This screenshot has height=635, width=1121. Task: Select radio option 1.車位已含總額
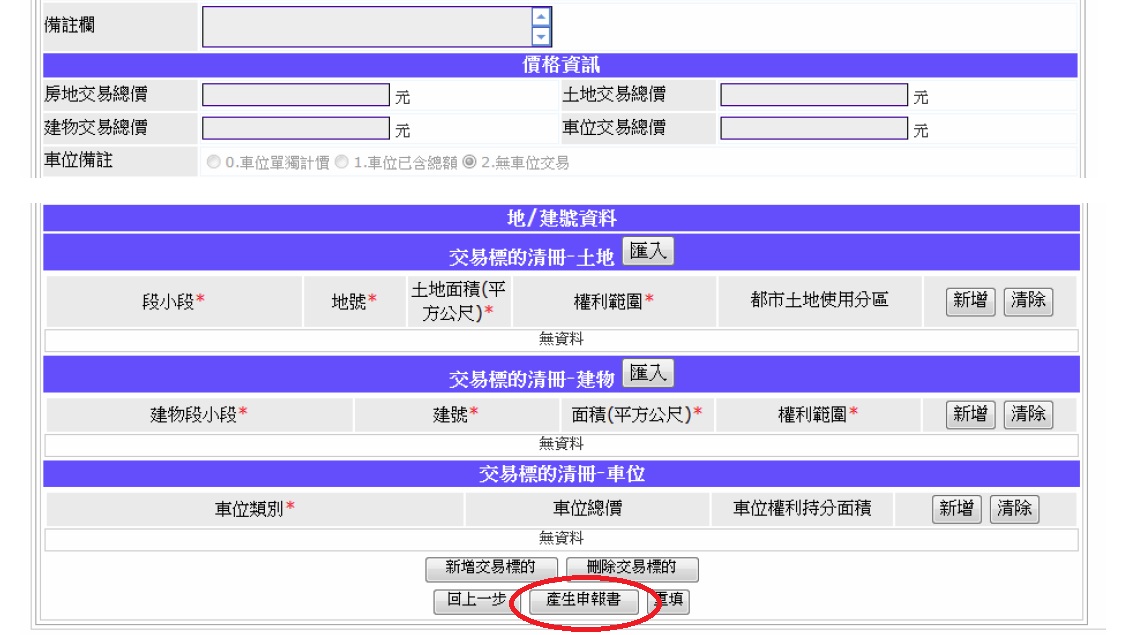click(339, 162)
